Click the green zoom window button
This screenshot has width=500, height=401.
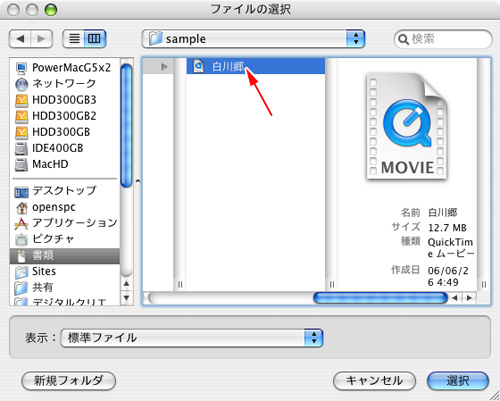pyautogui.click(x=51, y=10)
